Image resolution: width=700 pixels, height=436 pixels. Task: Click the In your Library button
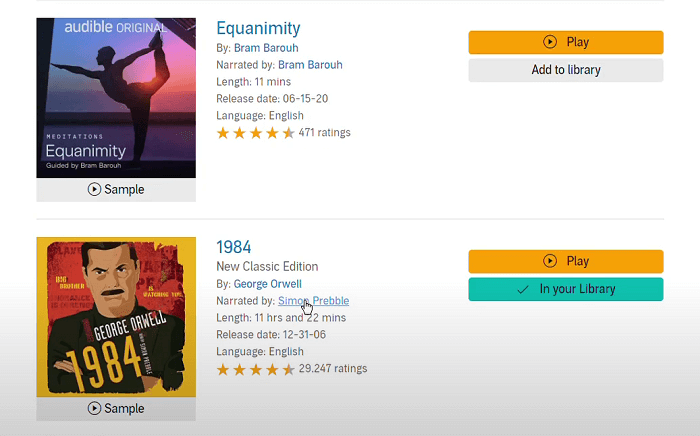[565, 289]
